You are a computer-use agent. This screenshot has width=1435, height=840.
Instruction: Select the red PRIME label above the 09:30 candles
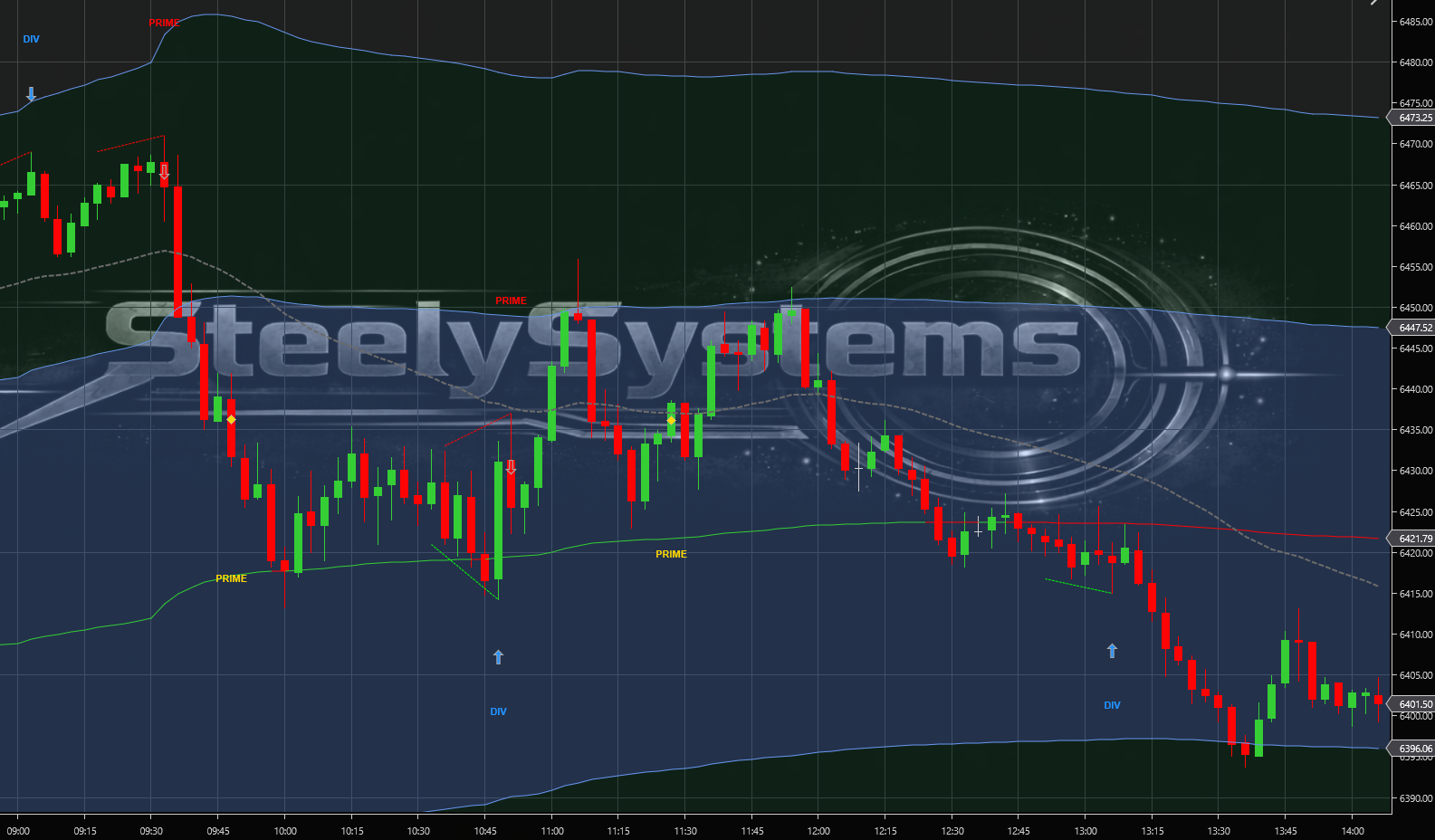164,23
